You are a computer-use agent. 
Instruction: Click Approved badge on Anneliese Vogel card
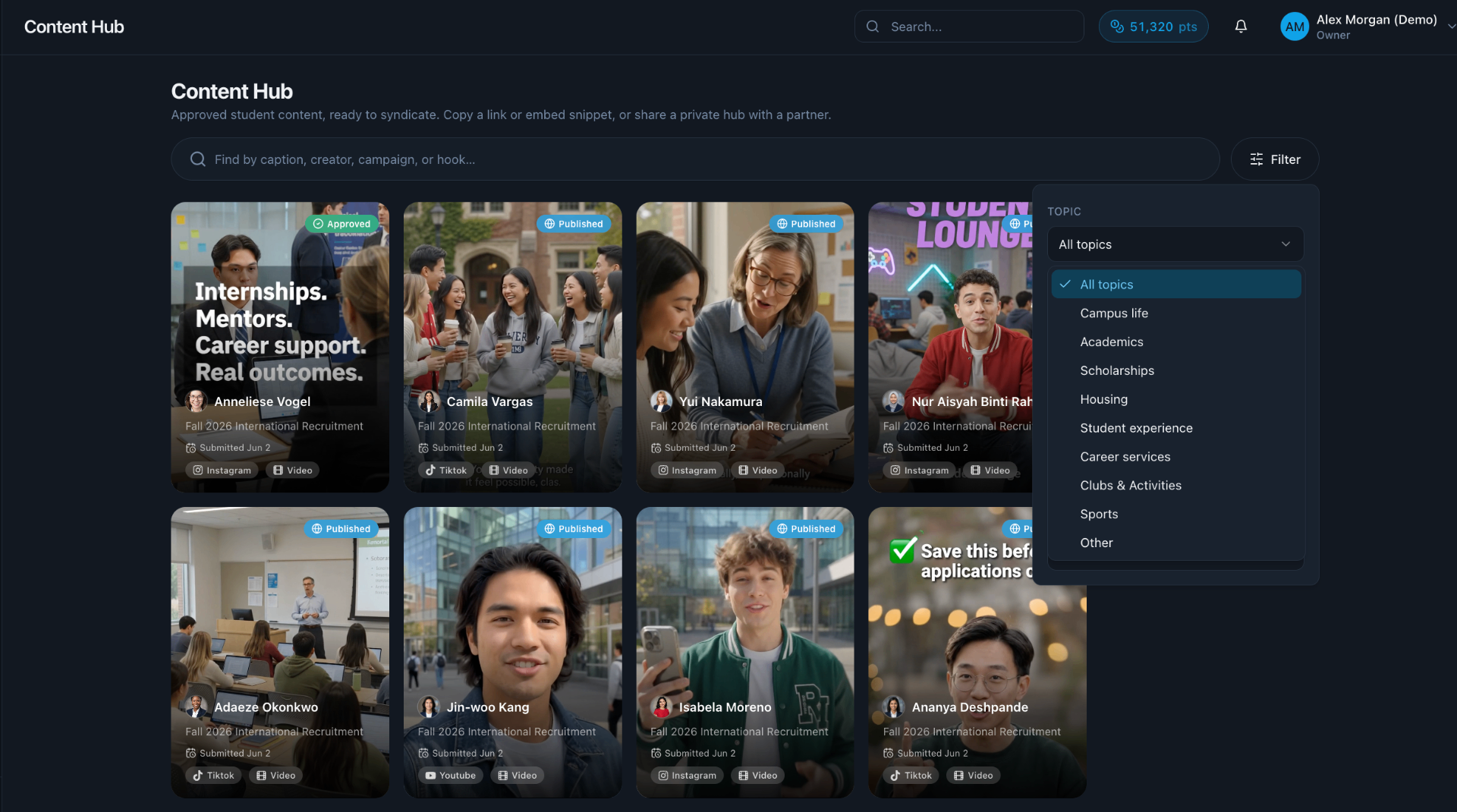point(342,224)
